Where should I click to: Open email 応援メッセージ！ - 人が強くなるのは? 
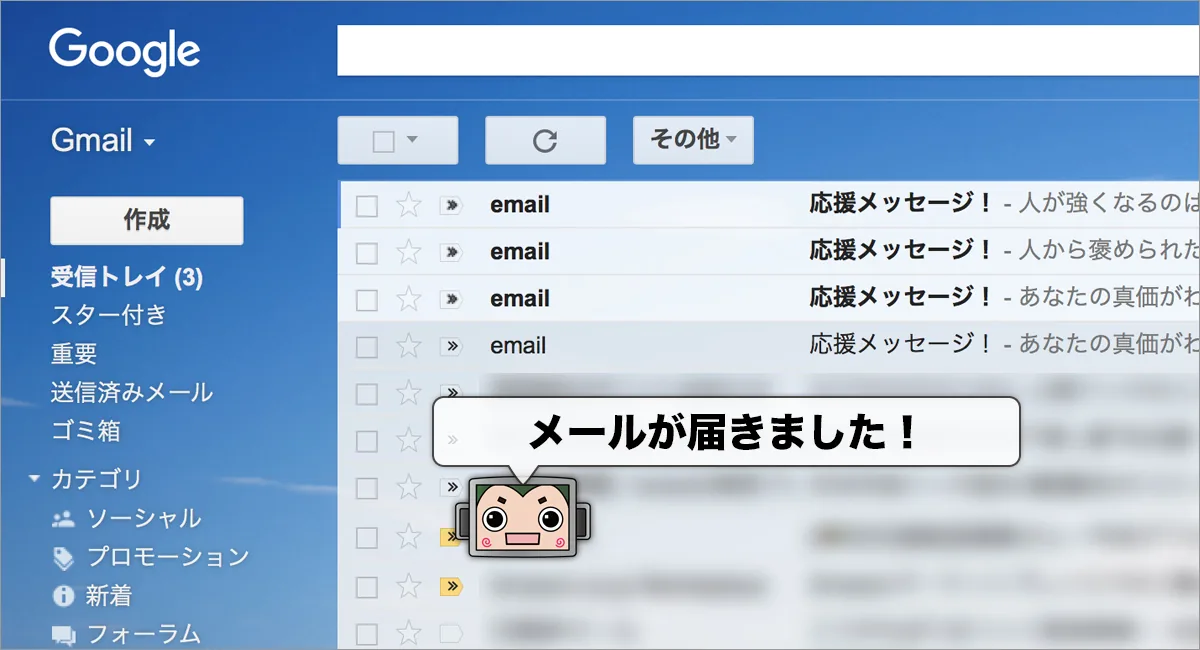(768, 205)
